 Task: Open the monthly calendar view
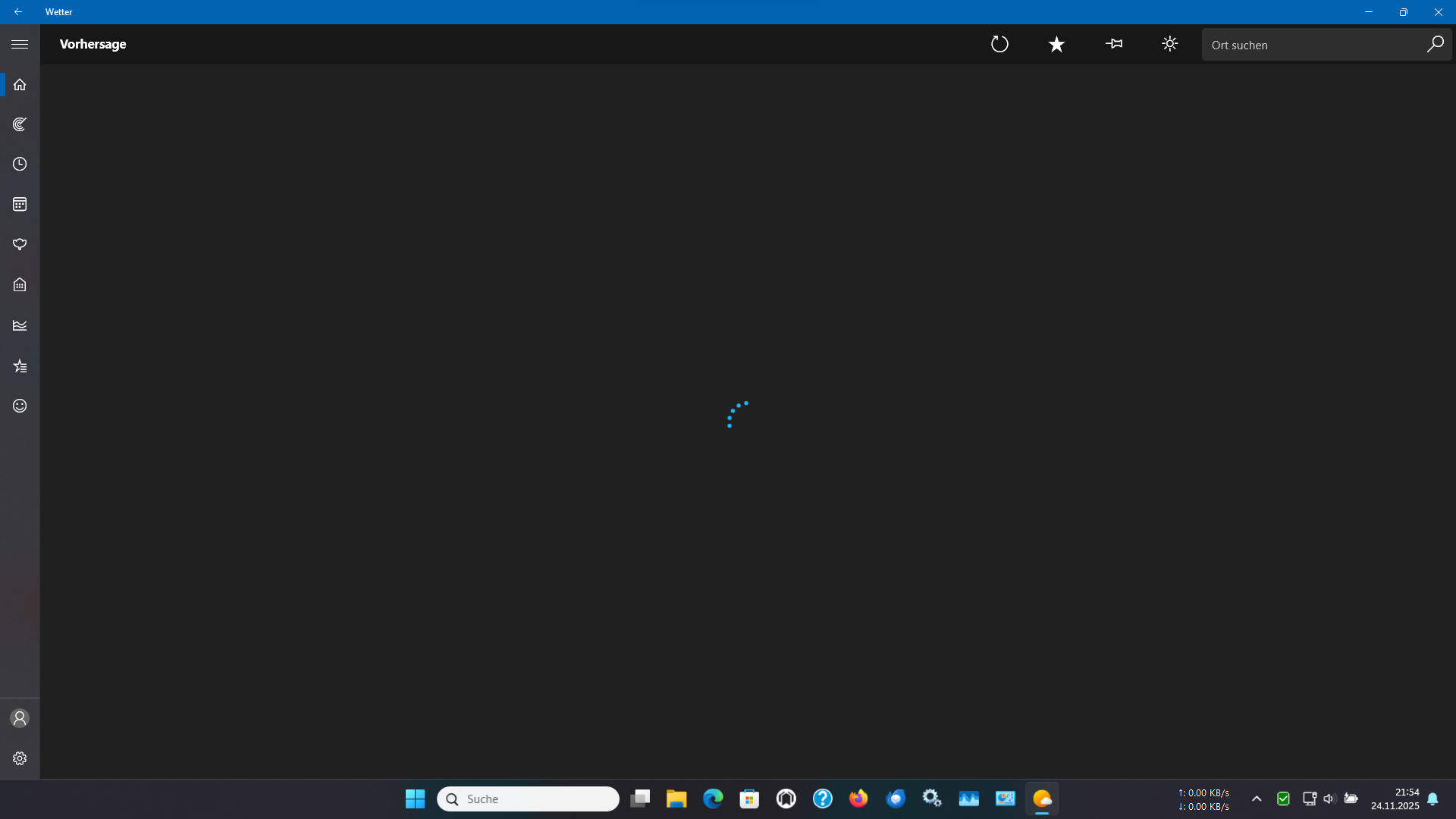(20, 205)
